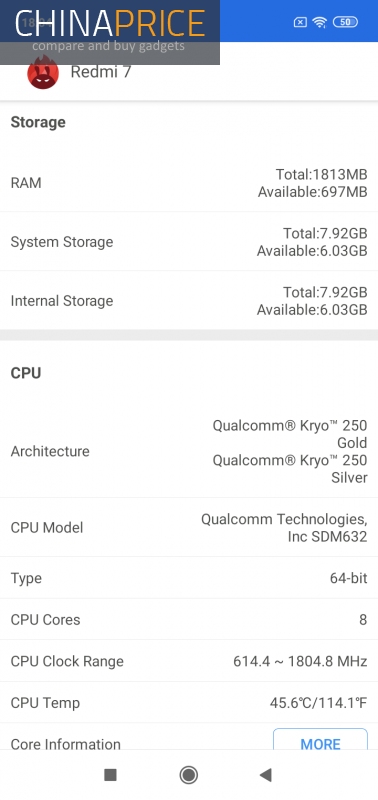Screen dimensions: 378x800
Task: Tap the triangle back navigation button
Action: tap(265, 775)
